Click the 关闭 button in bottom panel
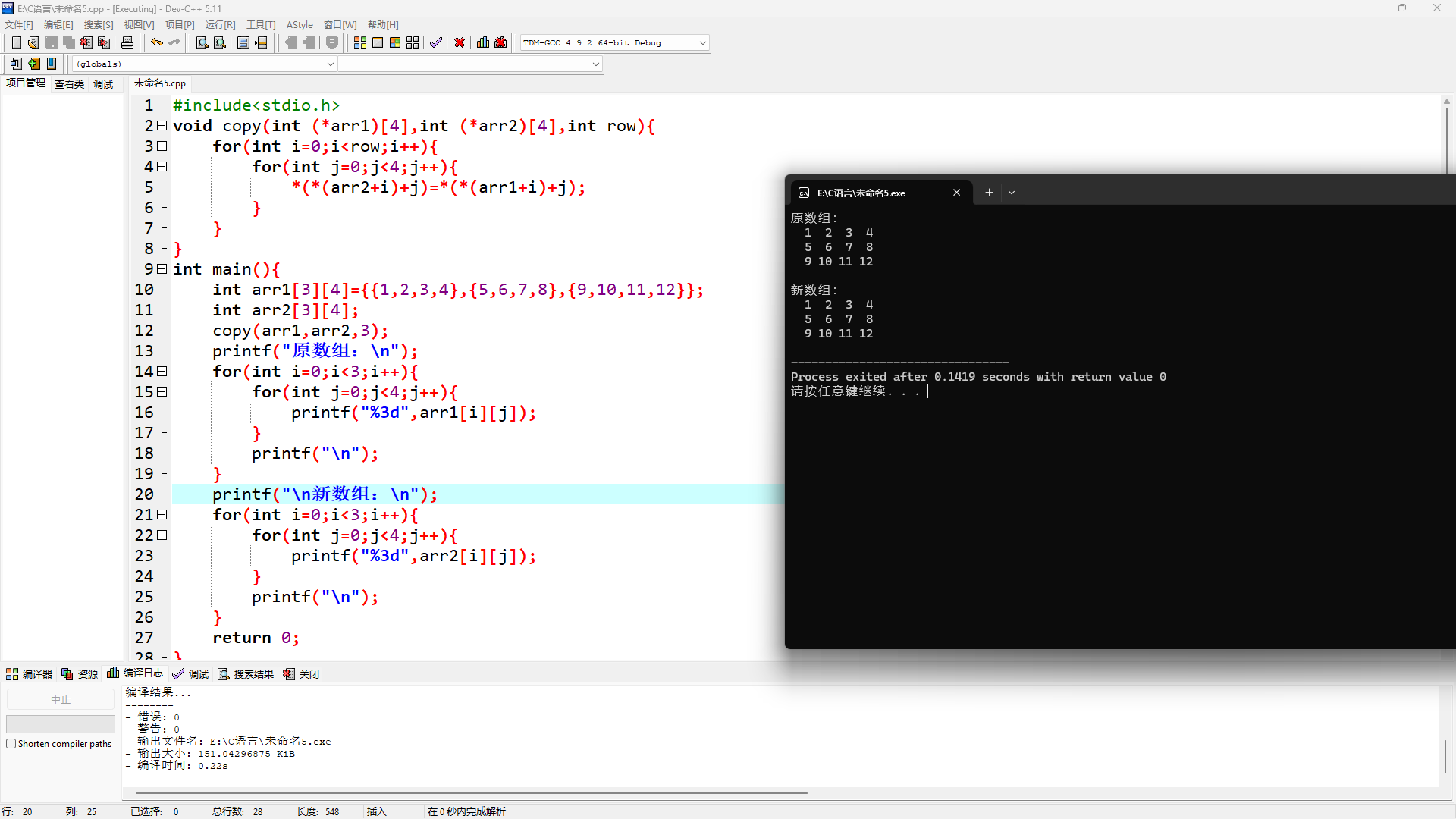 click(x=301, y=674)
